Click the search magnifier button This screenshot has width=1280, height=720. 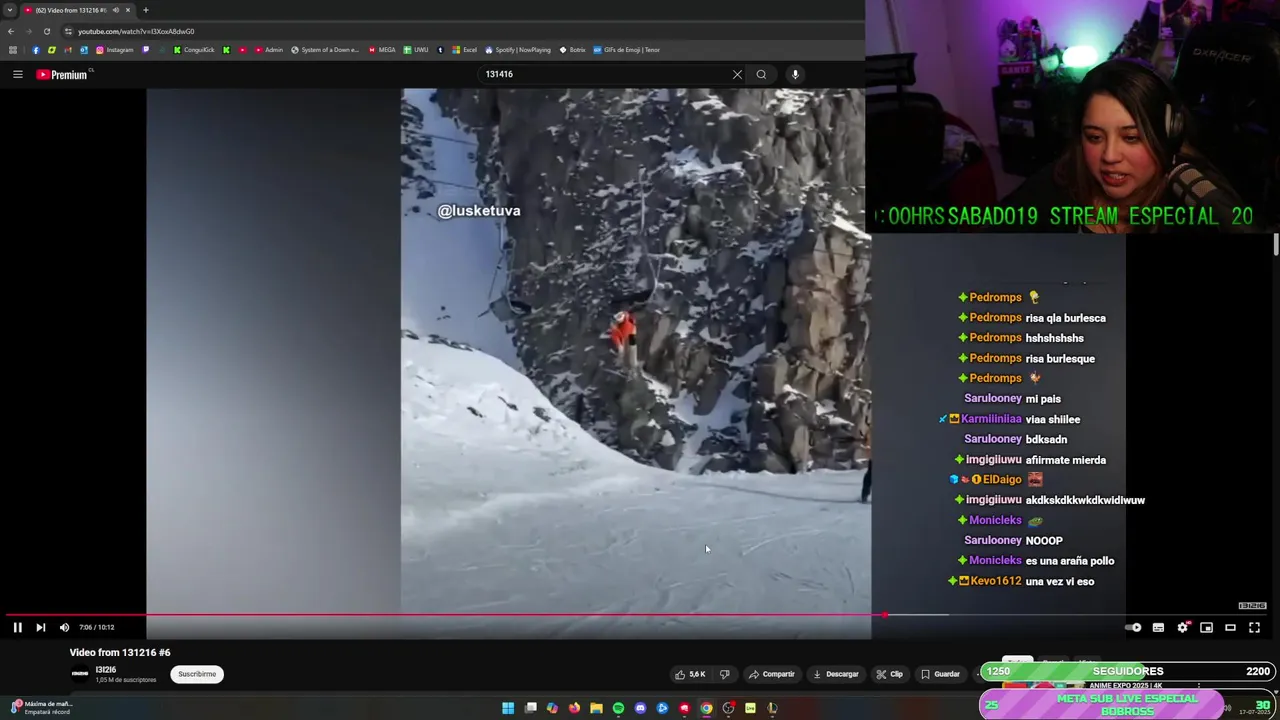pos(761,74)
